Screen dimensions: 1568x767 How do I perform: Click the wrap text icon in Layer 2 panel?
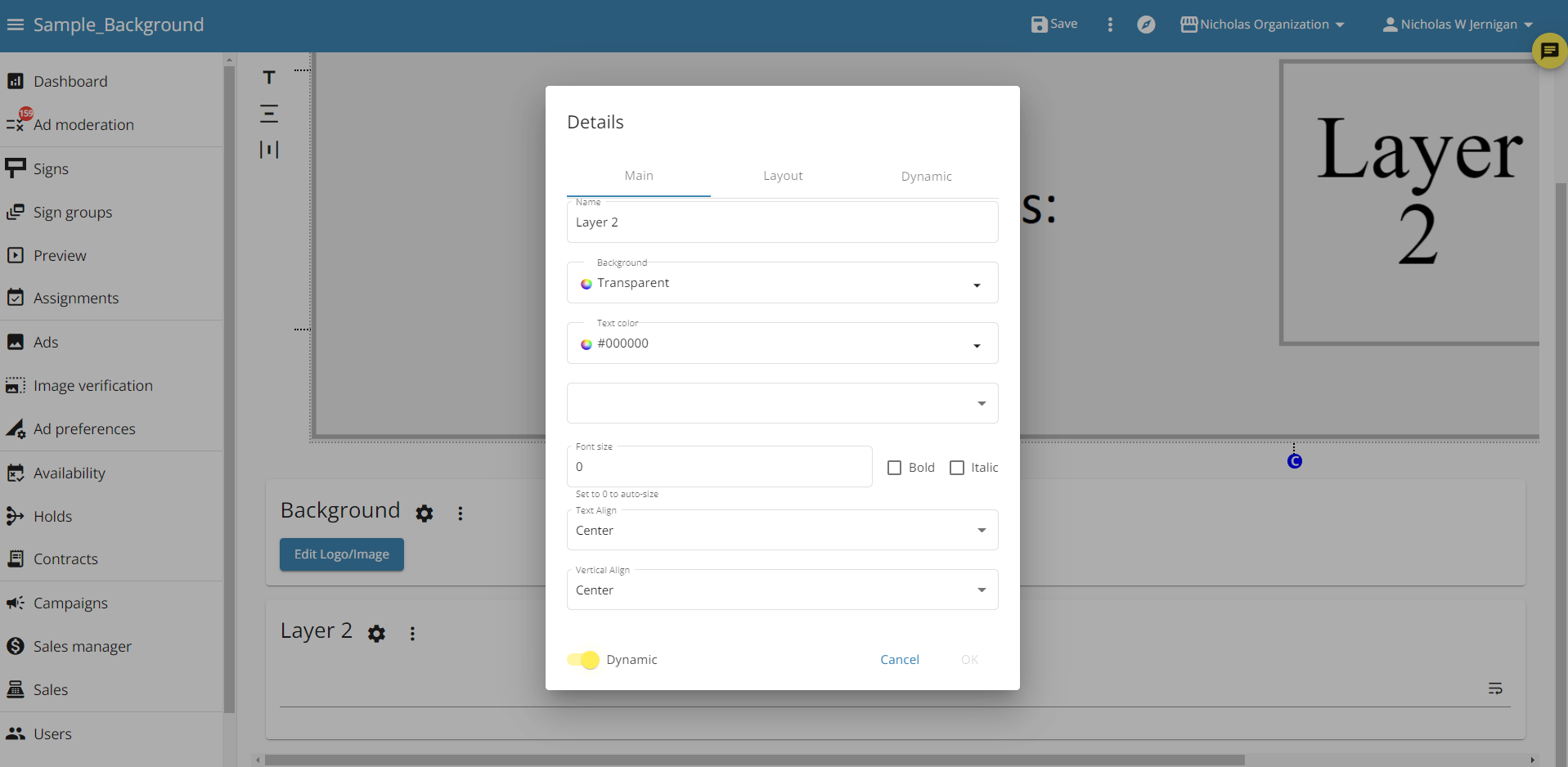(1495, 689)
